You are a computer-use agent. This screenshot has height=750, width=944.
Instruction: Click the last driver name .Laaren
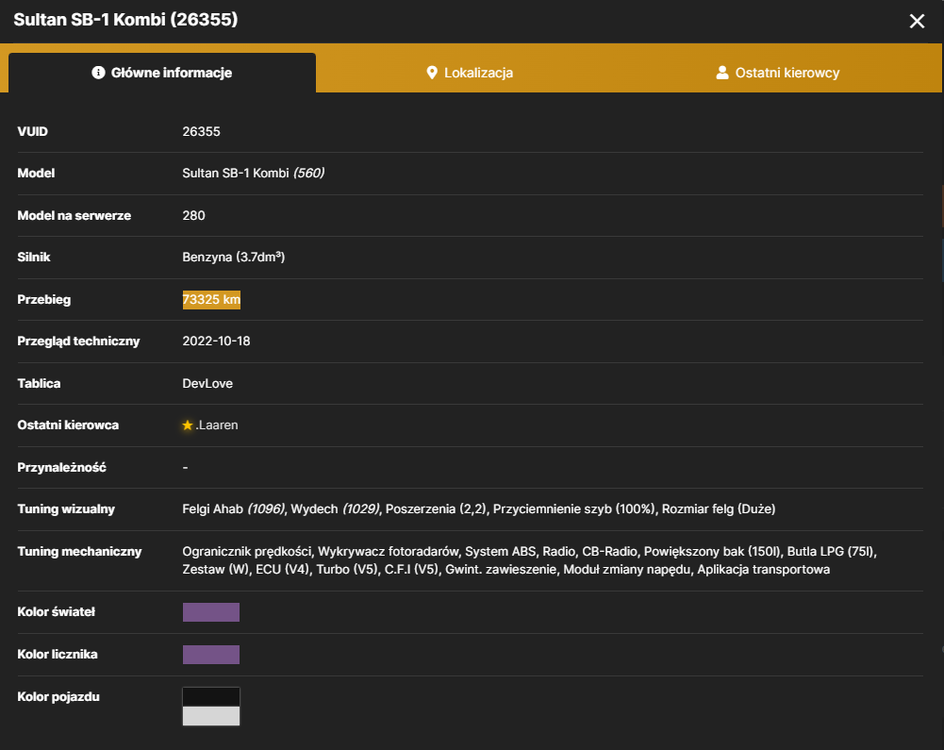pyautogui.click(x=217, y=426)
